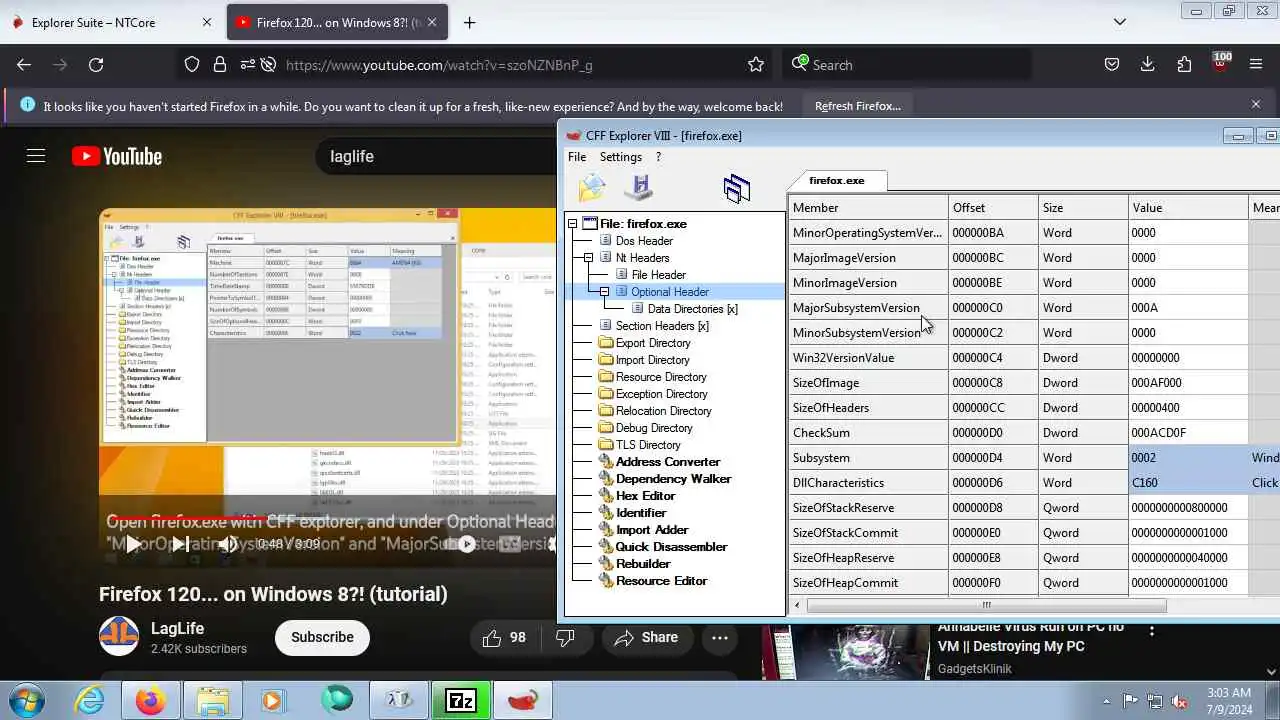Open the Save to Pocket button
Image resolution: width=1280 pixels, height=720 pixels.
coord(1112,65)
